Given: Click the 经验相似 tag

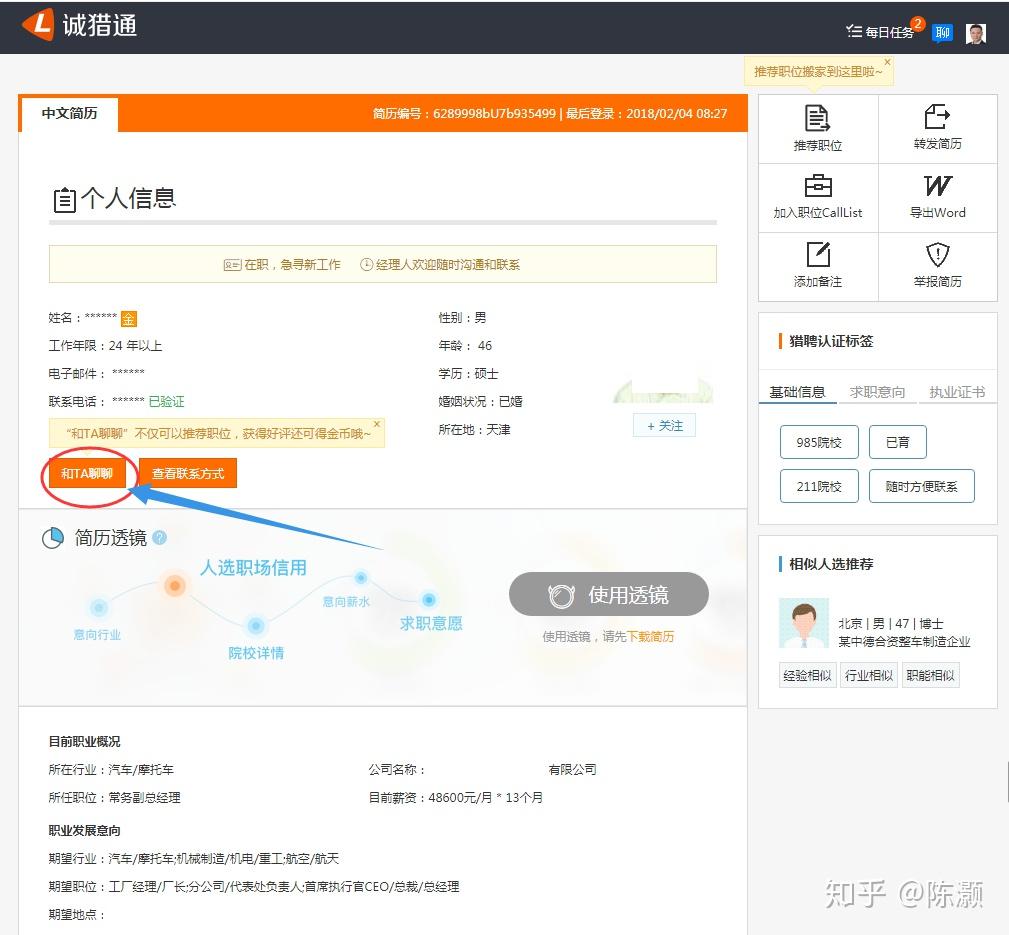Looking at the screenshot, I should (807, 675).
